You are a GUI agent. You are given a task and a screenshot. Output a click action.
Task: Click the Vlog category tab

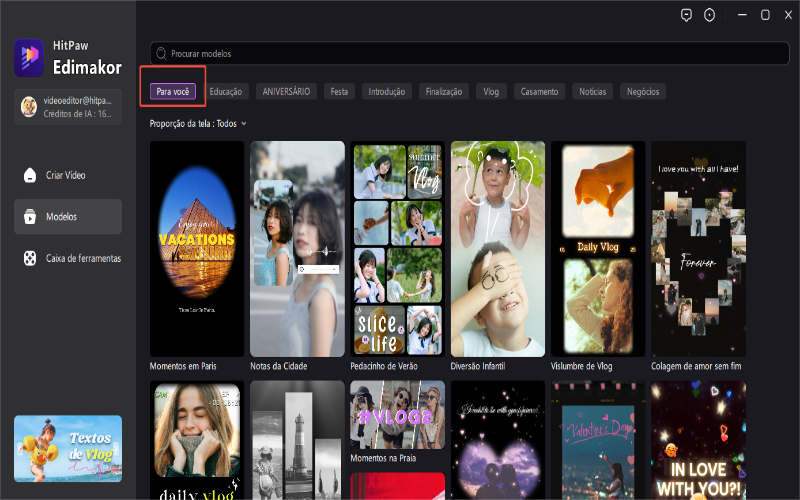[491, 91]
